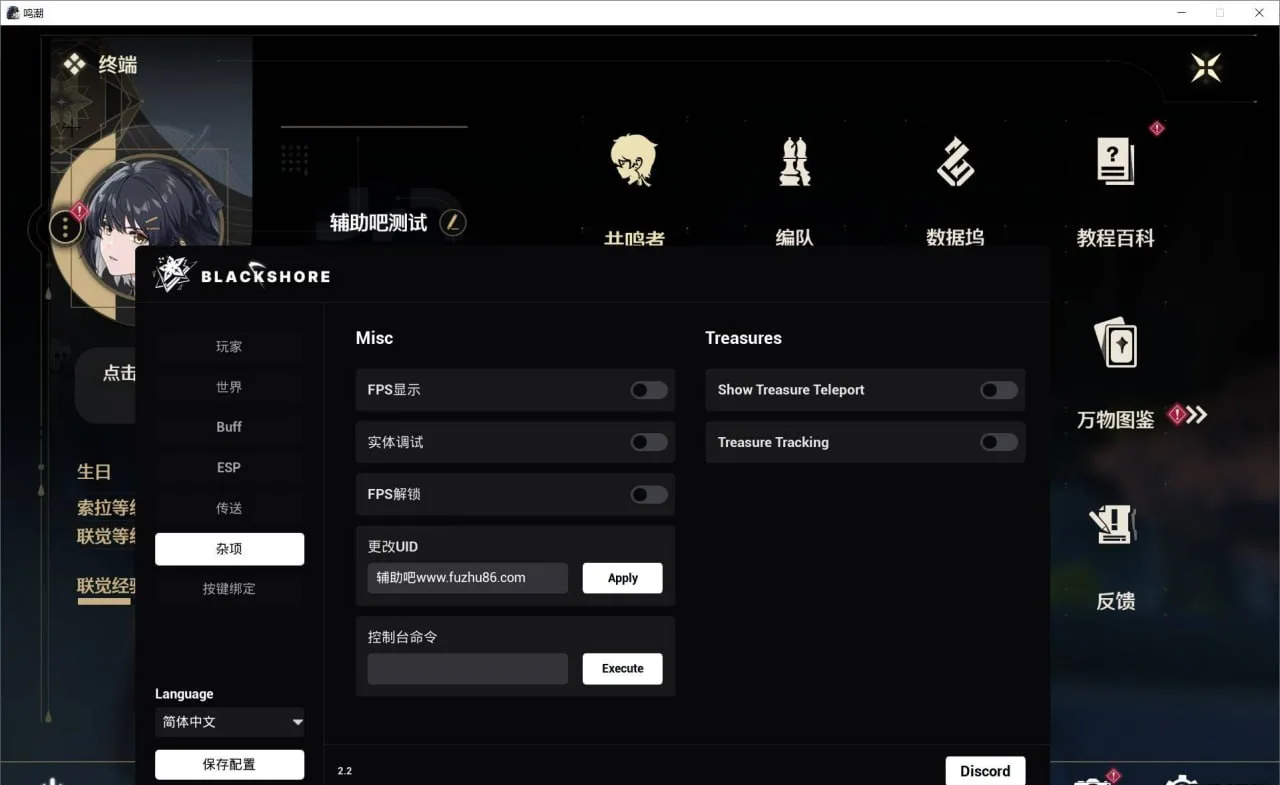The width and height of the screenshot is (1280, 785).
Task: Select the 传送 tab in the sidebar
Action: (230, 508)
